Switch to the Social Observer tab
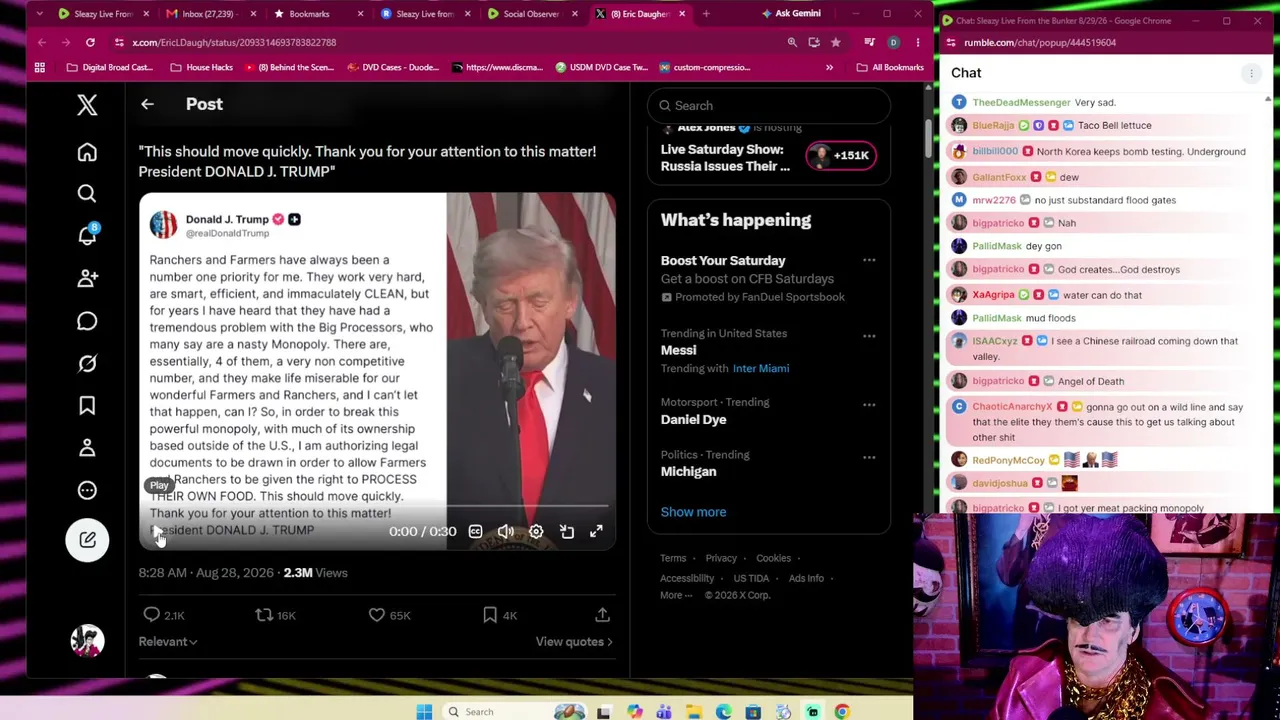Image resolution: width=1280 pixels, height=720 pixels. (x=531, y=14)
